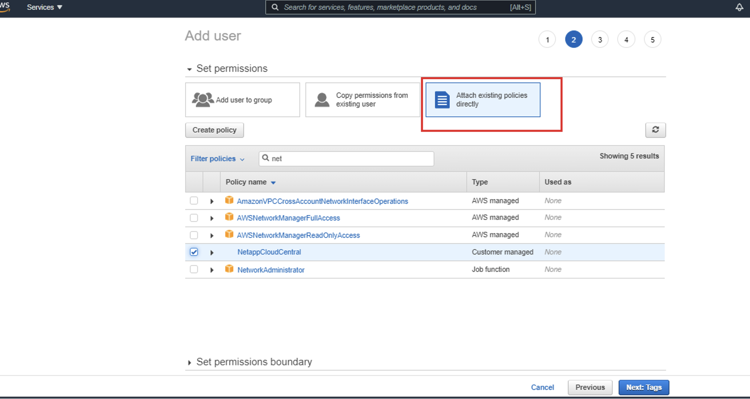Expand the Set permissions boundary section

point(189,363)
